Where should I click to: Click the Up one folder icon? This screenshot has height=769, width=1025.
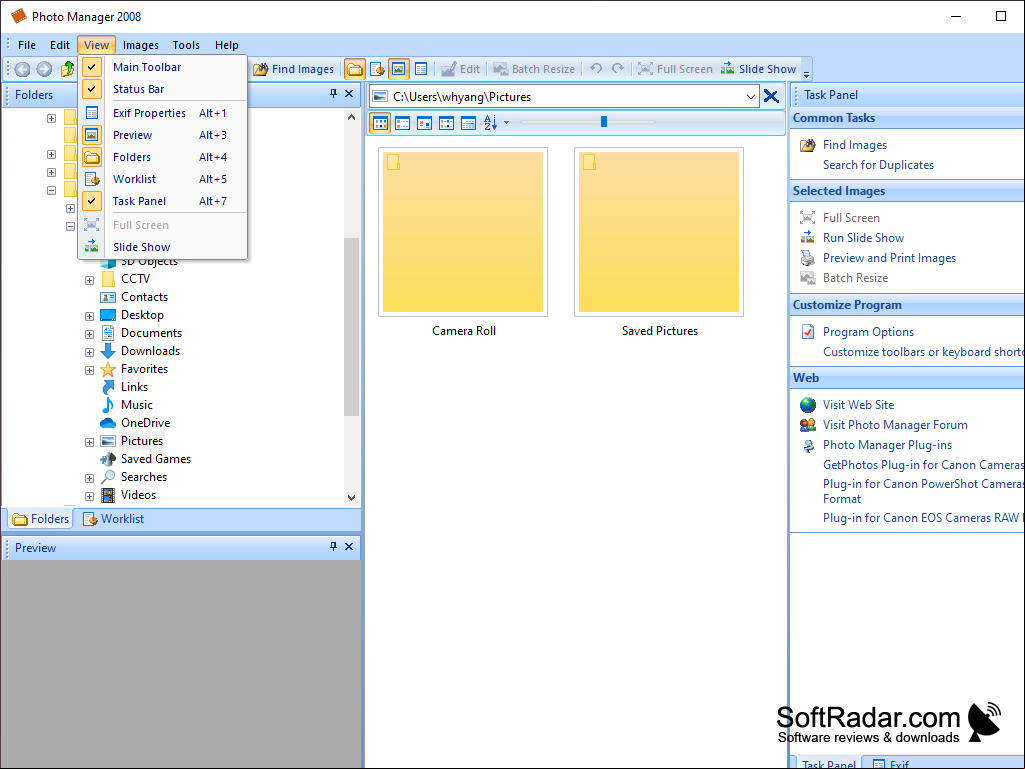[x=67, y=69]
